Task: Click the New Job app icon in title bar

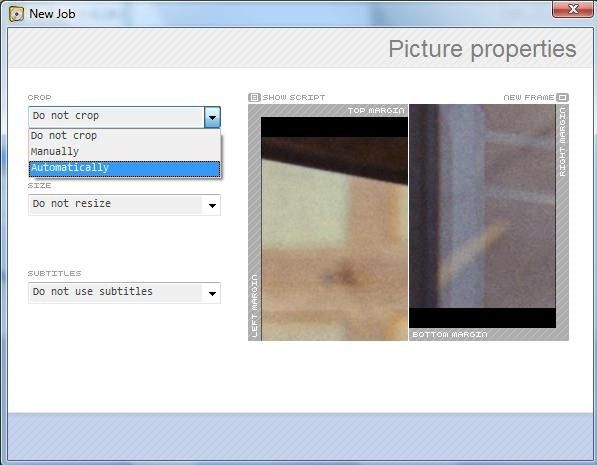Action: 16,14
